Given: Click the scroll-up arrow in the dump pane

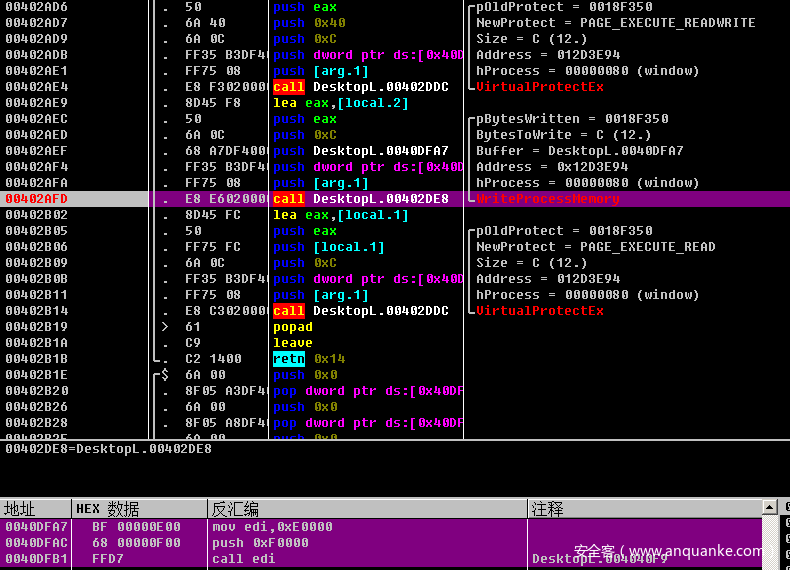Looking at the screenshot, I should click(x=770, y=509).
